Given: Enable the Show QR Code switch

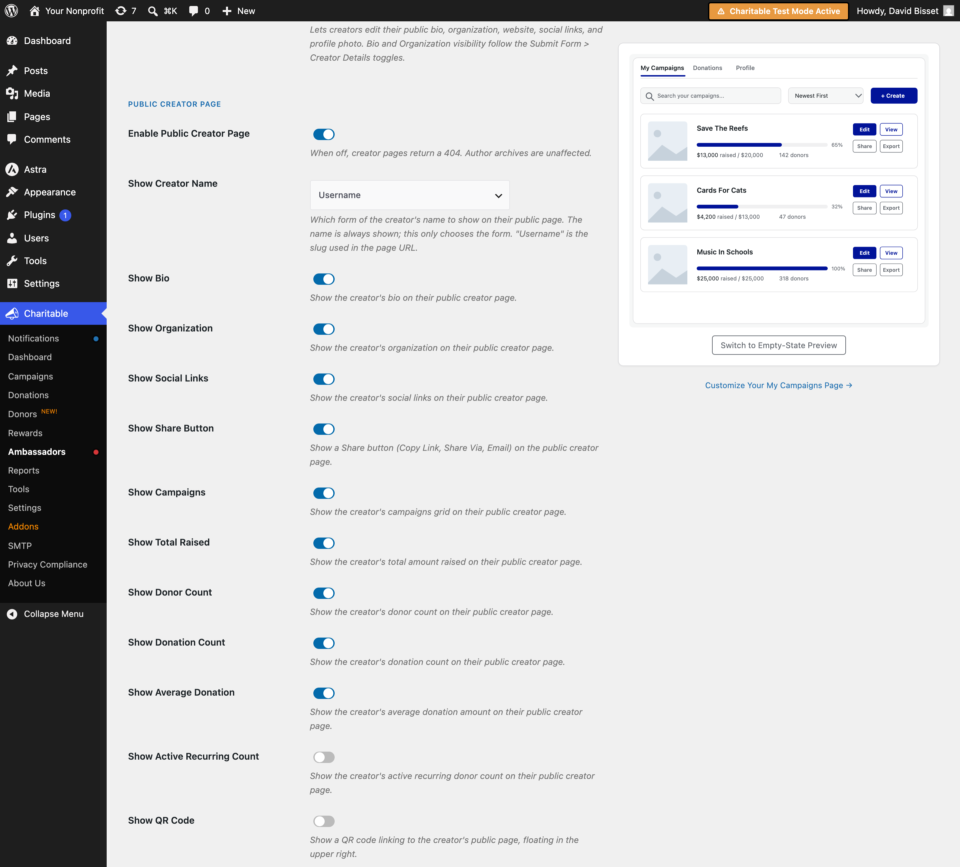Looking at the screenshot, I should click(323, 821).
